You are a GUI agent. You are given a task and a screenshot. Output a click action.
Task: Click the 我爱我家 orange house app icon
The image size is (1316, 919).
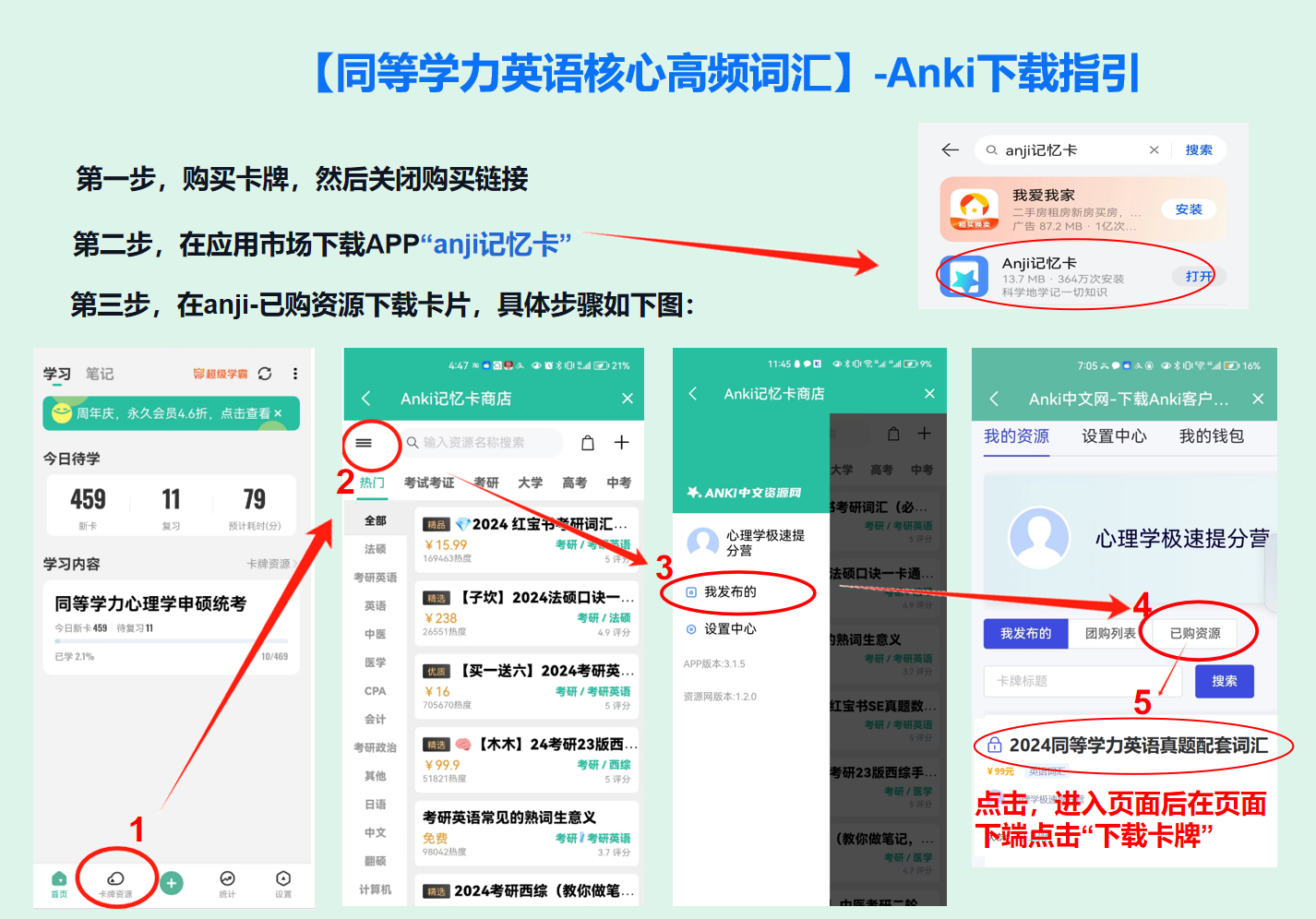tap(975, 209)
